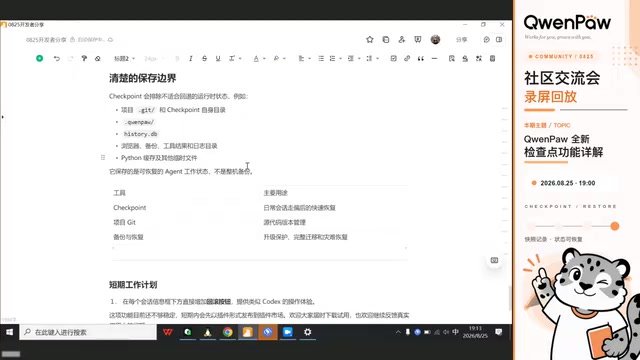This screenshot has width=640, height=360.
Task: Show hidden system tray icons
Action: coord(398,332)
